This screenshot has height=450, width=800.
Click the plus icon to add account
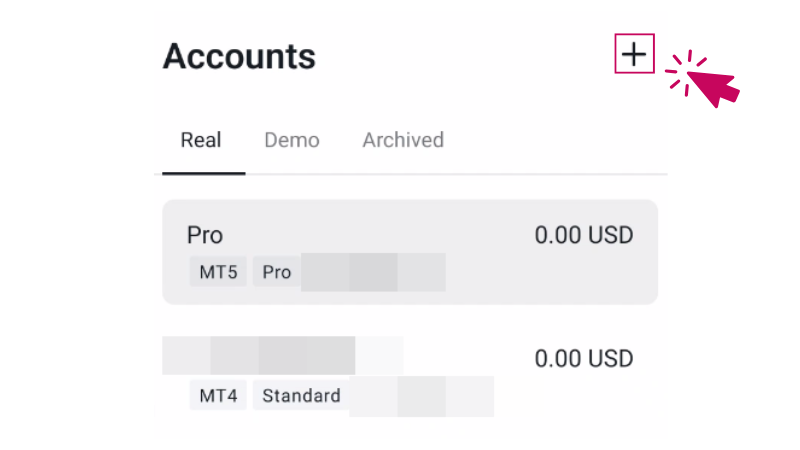(x=633, y=54)
